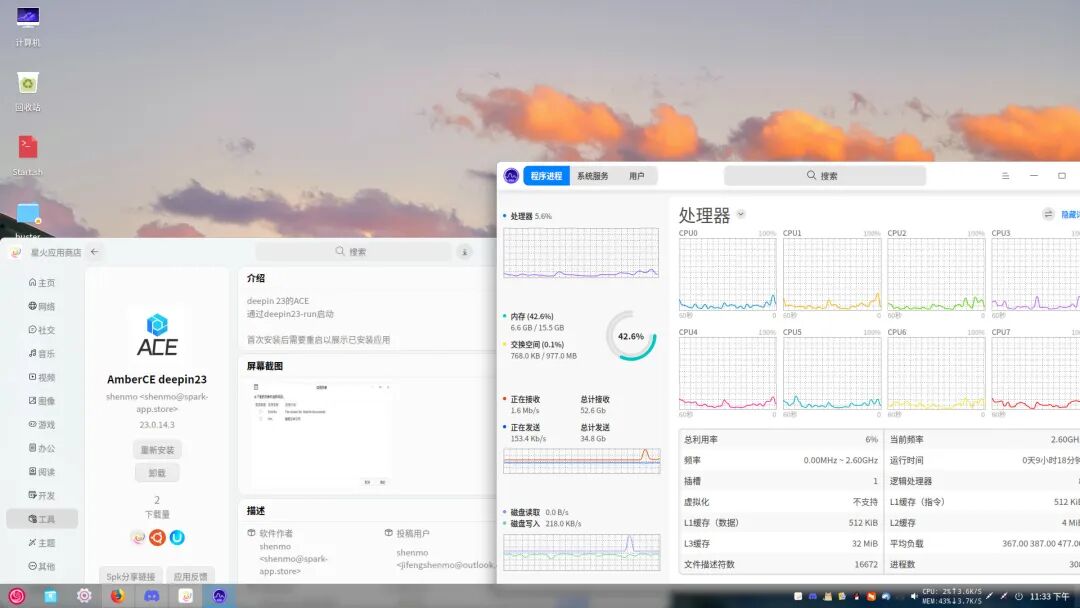Viewport: 1080px width, 608px height.
Task: Switch to the 系统服务 tab
Action: (x=592, y=176)
